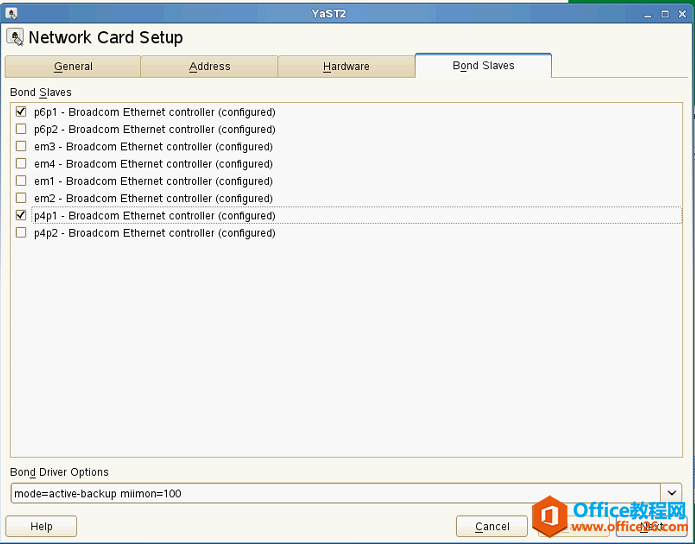Click the Next button
Image resolution: width=695 pixels, height=544 pixels.
(652, 526)
